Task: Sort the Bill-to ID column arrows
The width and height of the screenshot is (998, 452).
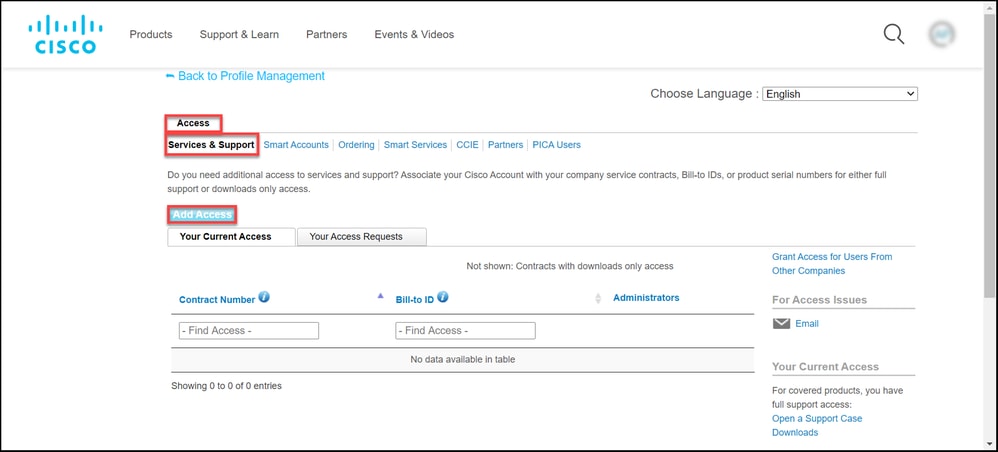Action: pyautogui.click(x=598, y=298)
